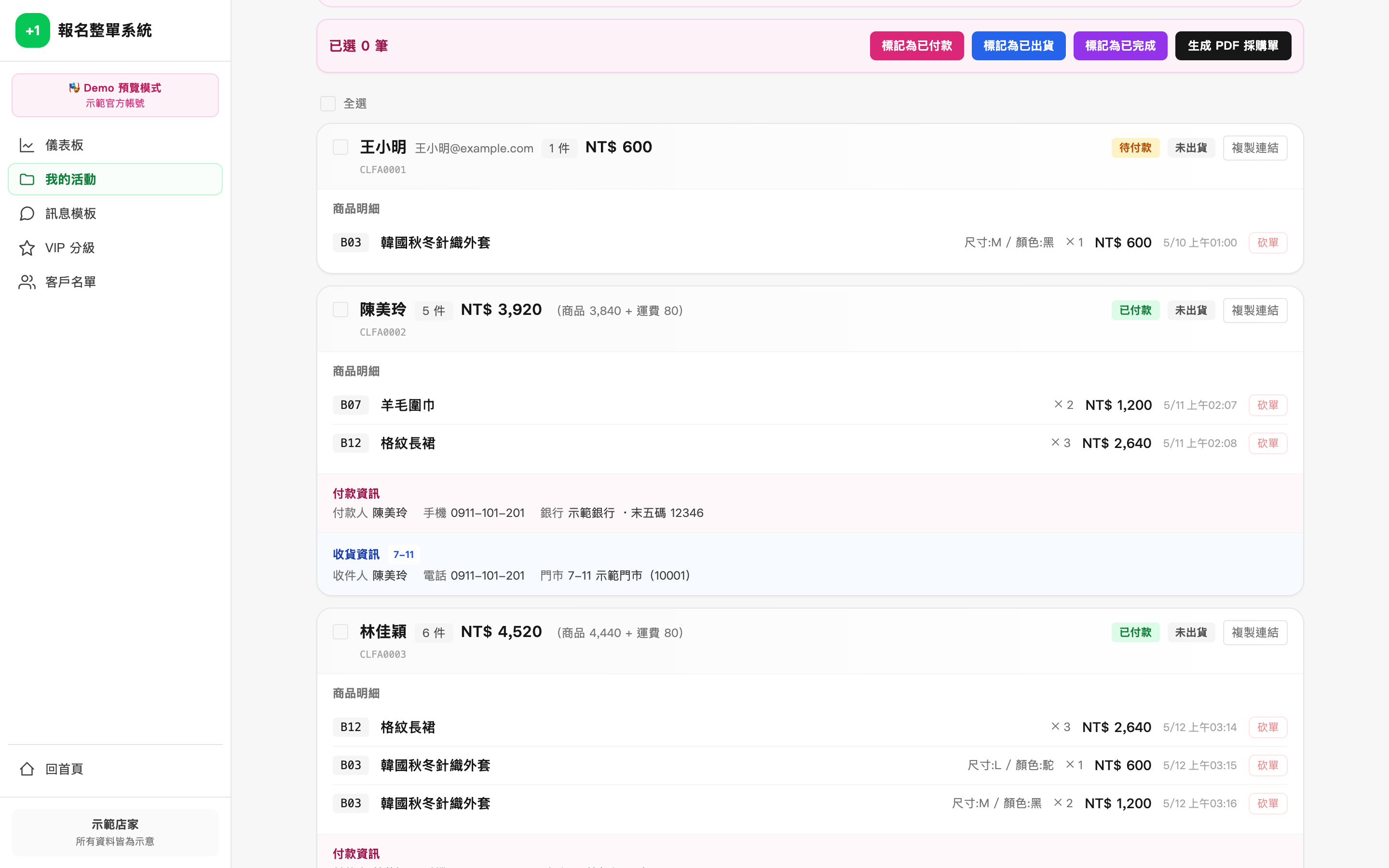The height and width of the screenshot is (868, 1389).
Task: Click the Demo 預覽模式 banner
Action: tap(115, 95)
